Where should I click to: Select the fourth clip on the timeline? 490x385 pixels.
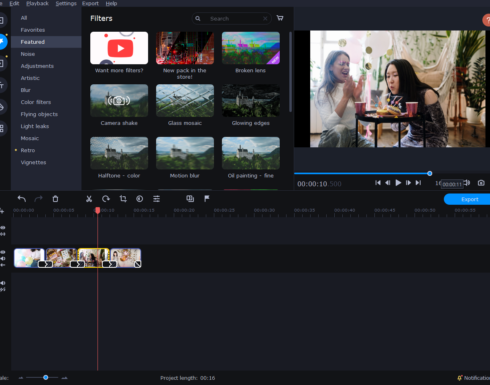tap(126, 258)
